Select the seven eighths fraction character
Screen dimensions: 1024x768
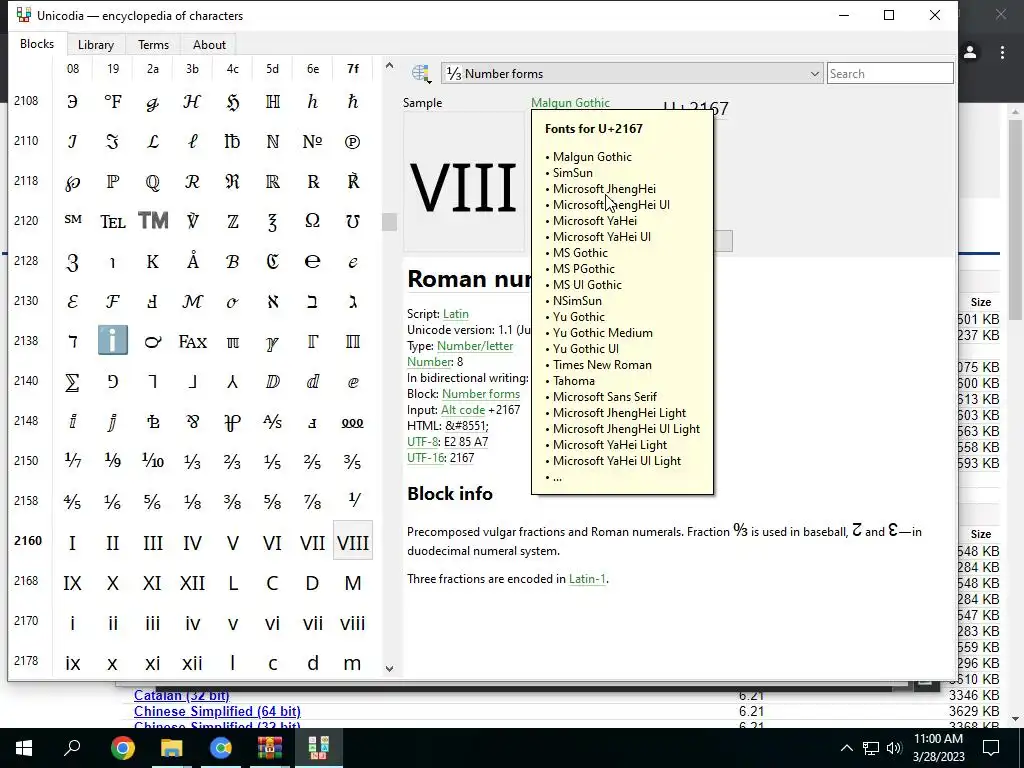point(313,502)
